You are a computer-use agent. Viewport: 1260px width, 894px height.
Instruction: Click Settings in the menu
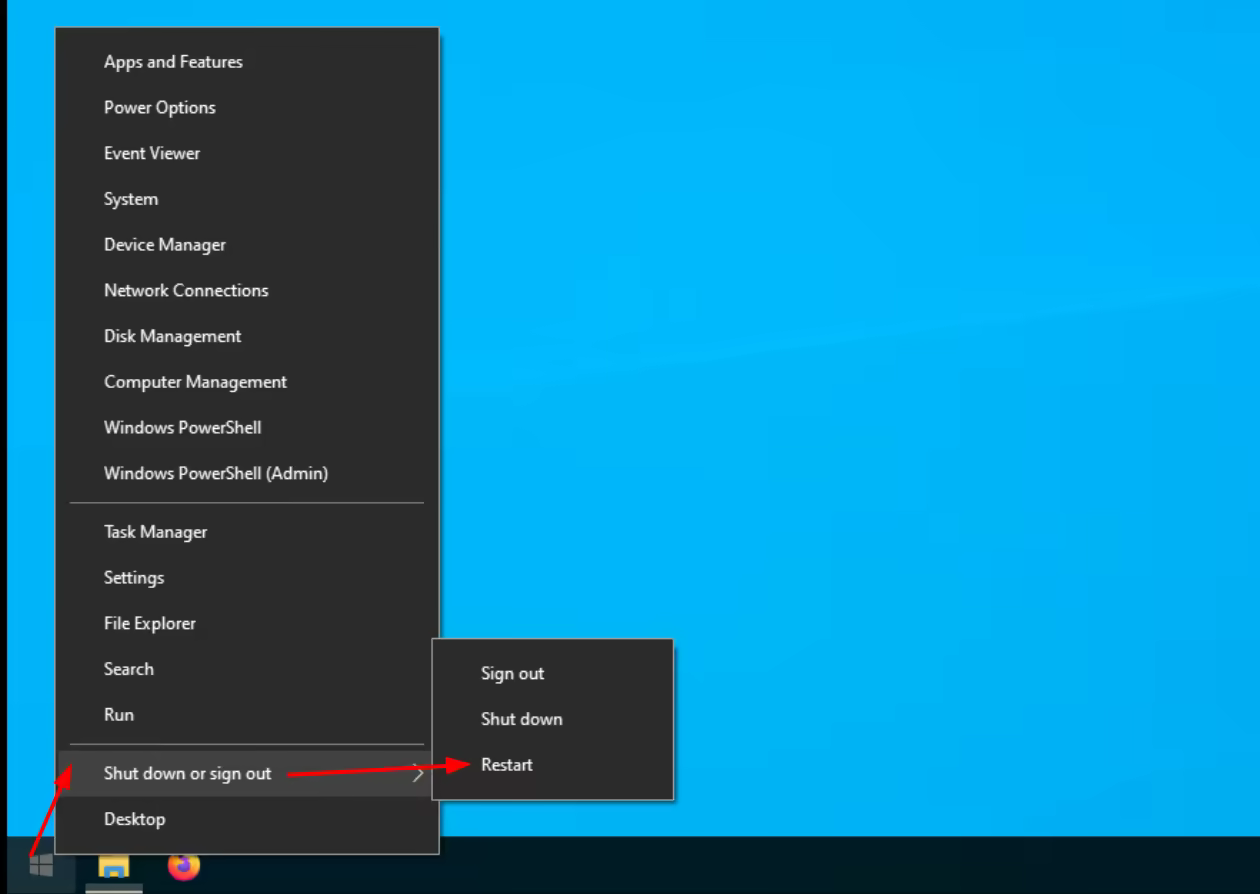click(x=133, y=578)
